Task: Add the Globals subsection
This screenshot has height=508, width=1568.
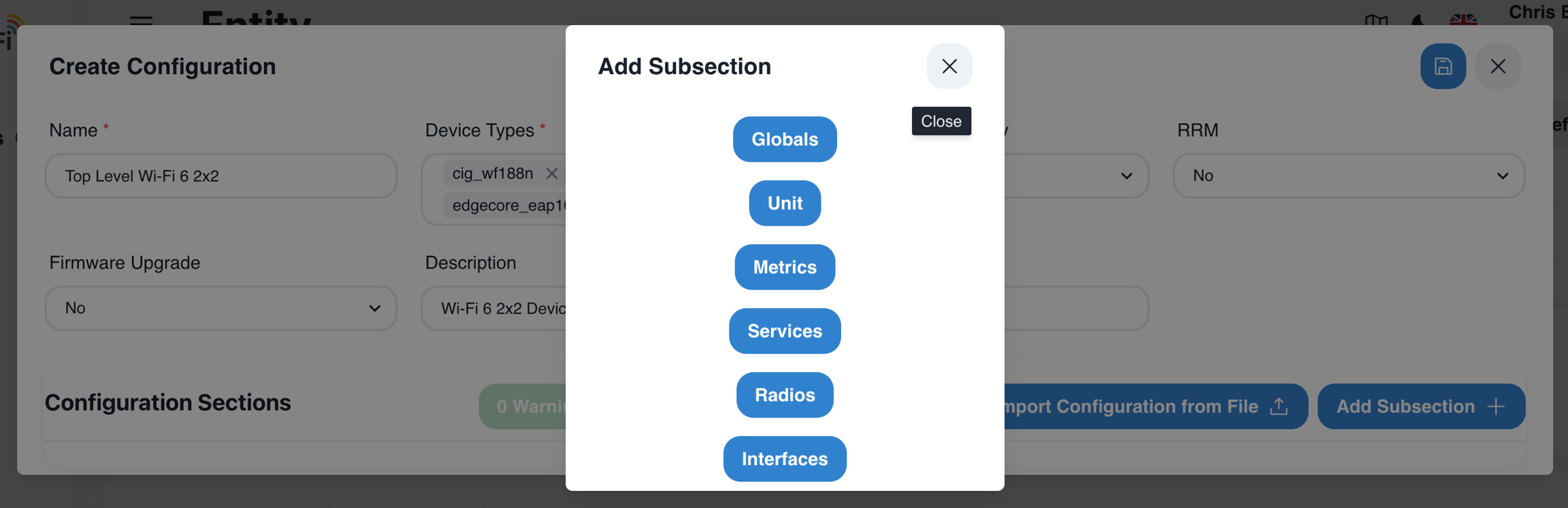Action: click(785, 139)
